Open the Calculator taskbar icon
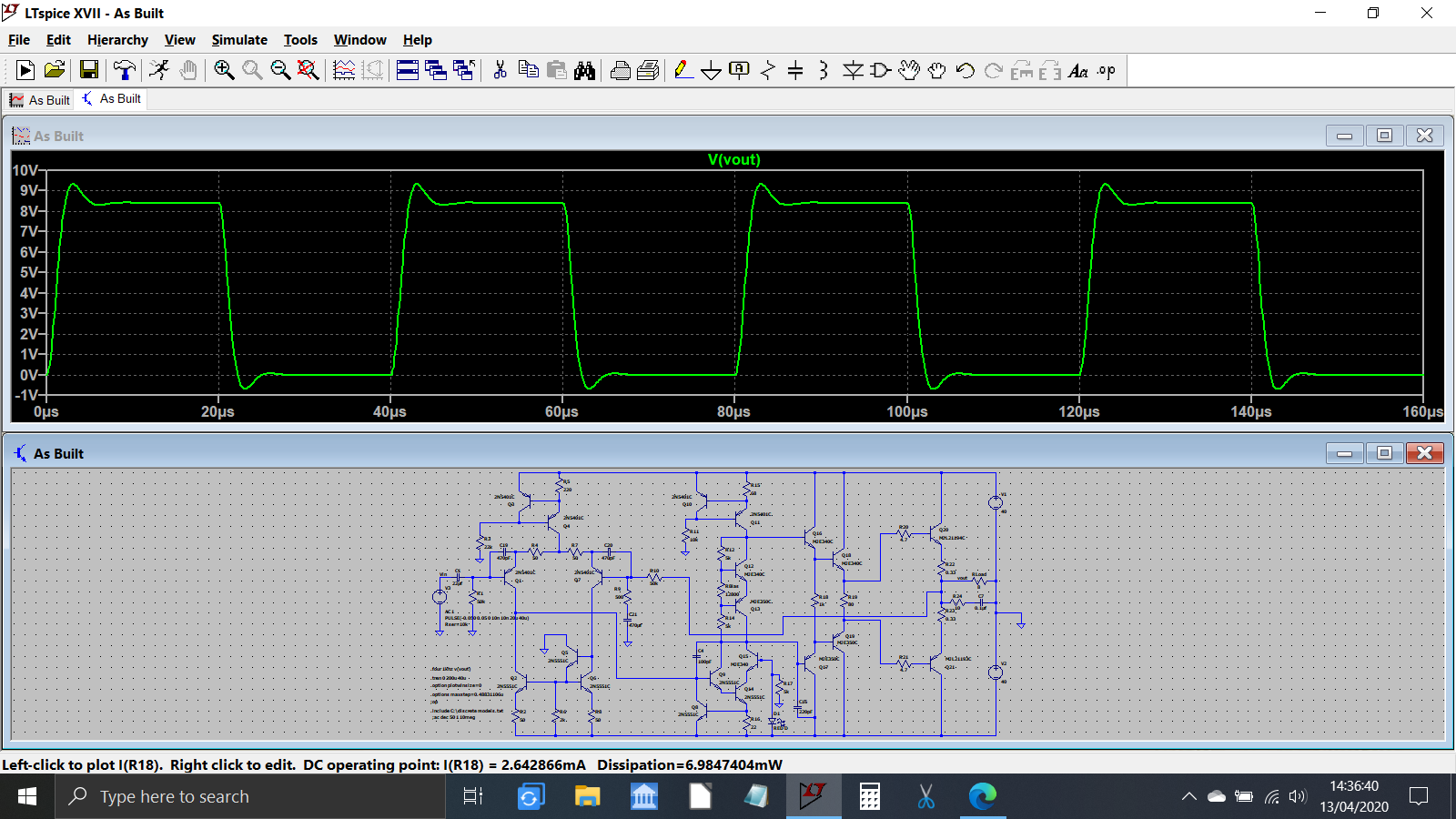 click(x=870, y=796)
